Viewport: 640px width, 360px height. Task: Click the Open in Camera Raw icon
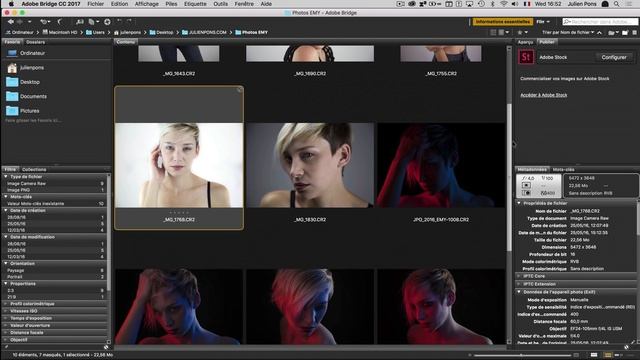pos(107,22)
